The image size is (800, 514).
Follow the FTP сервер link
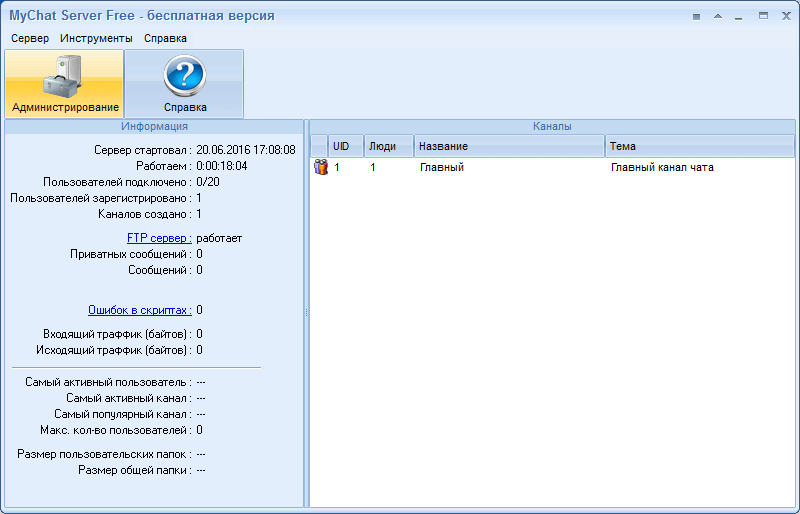[159, 238]
